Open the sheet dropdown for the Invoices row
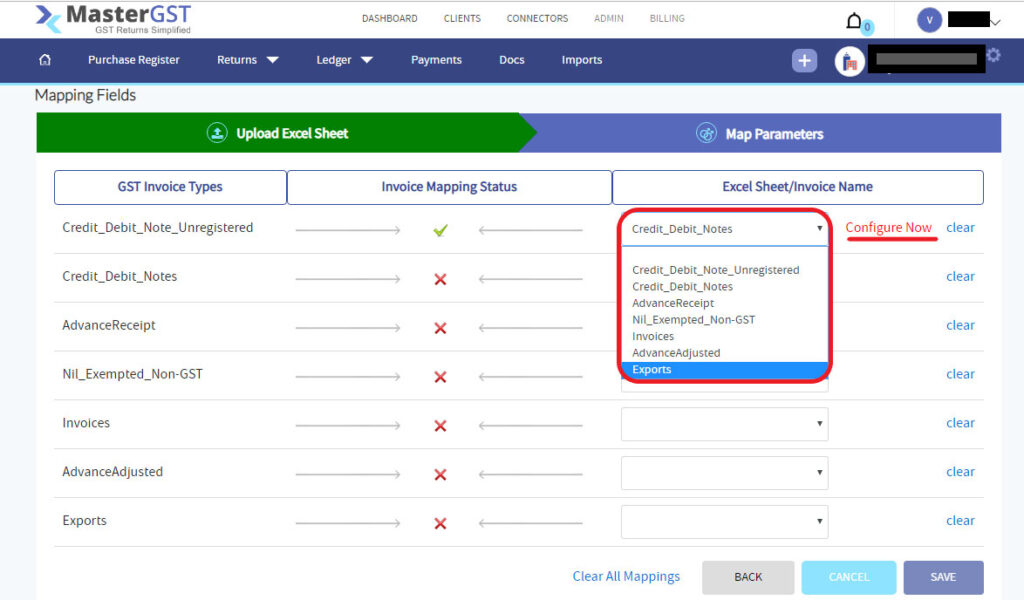 click(x=724, y=424)
